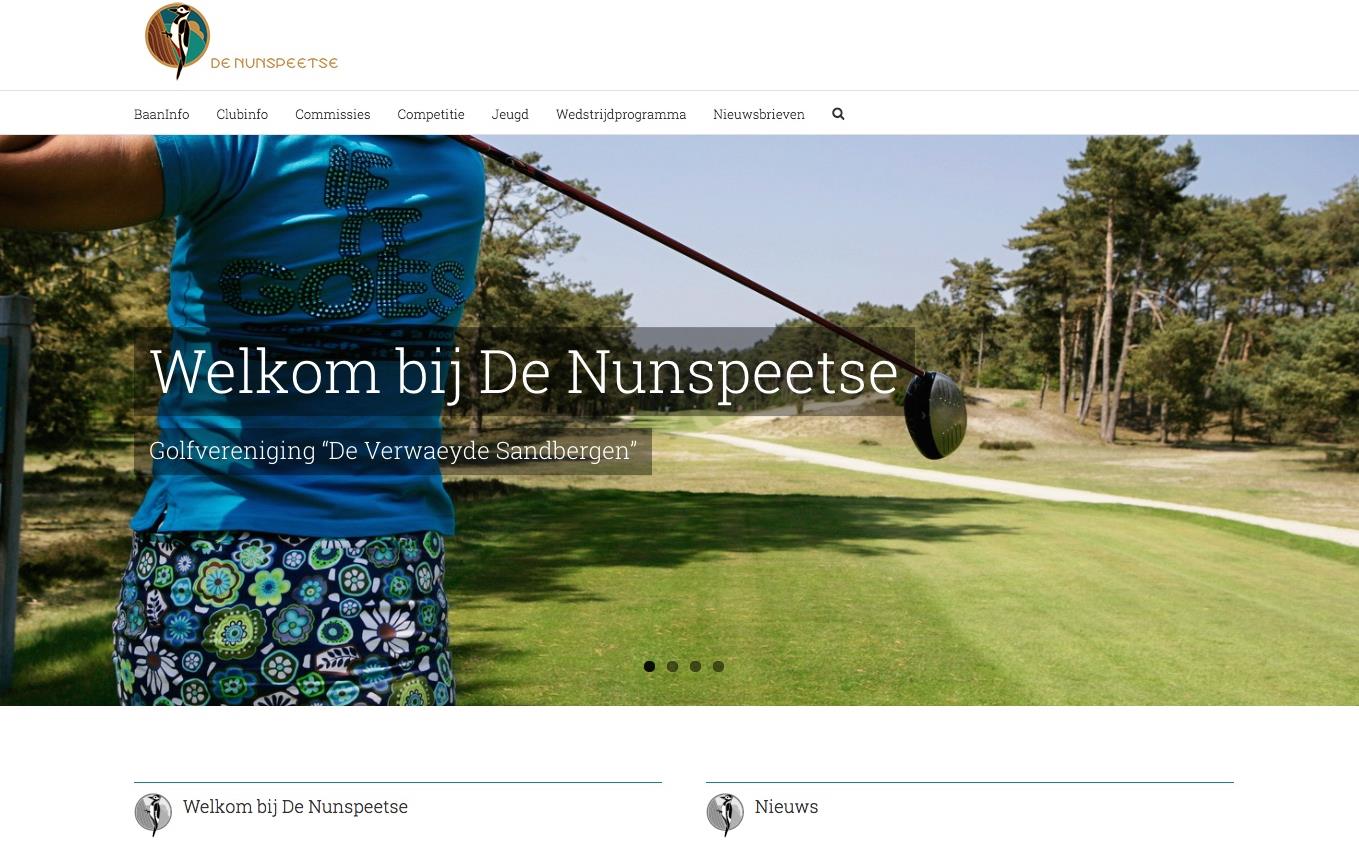Click the Nieuws section heading
This screenshot has height=849, width=1359.
pyautogui.click(x=786, y=807)
